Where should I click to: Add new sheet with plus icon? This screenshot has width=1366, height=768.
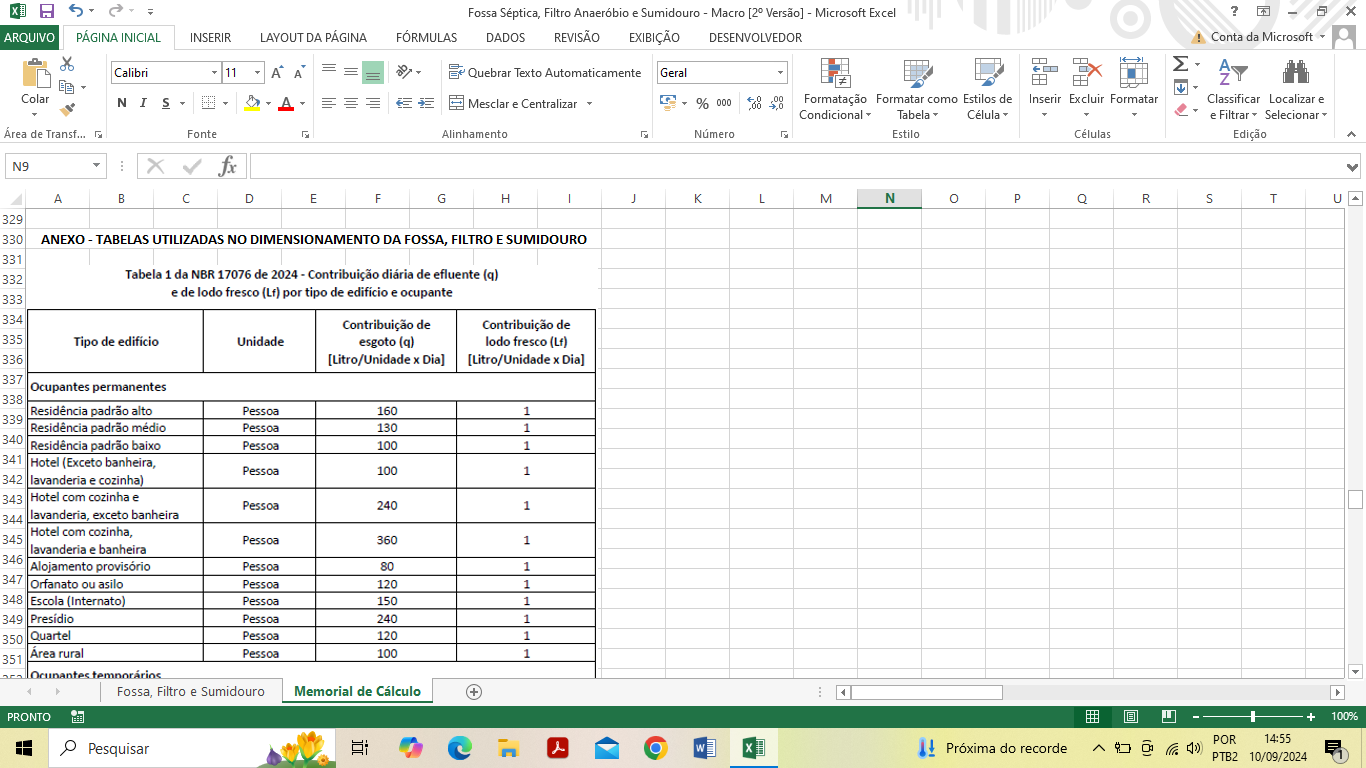point(474,692)
